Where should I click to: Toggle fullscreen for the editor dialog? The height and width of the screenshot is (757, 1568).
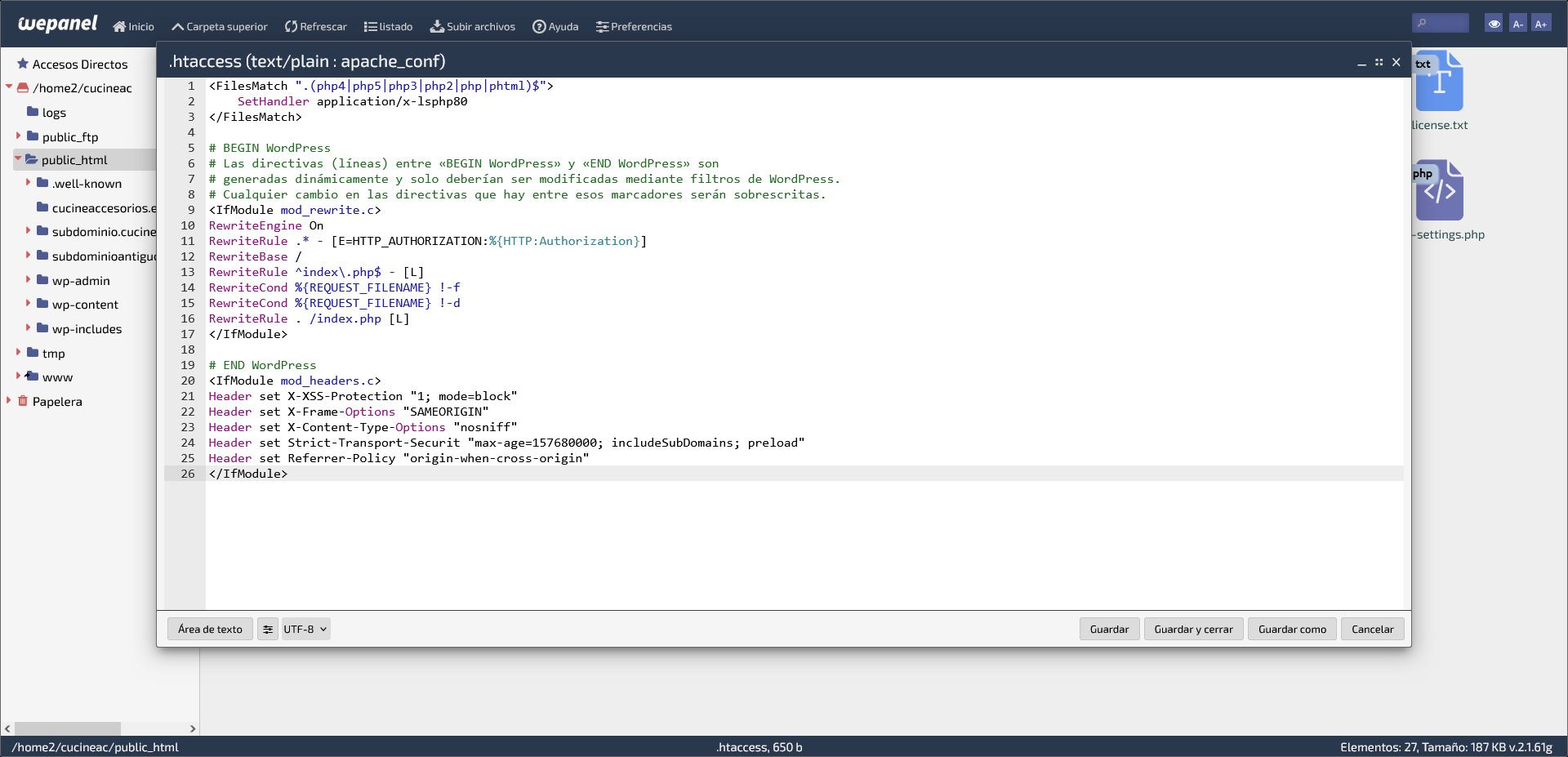click(1379, 62)
